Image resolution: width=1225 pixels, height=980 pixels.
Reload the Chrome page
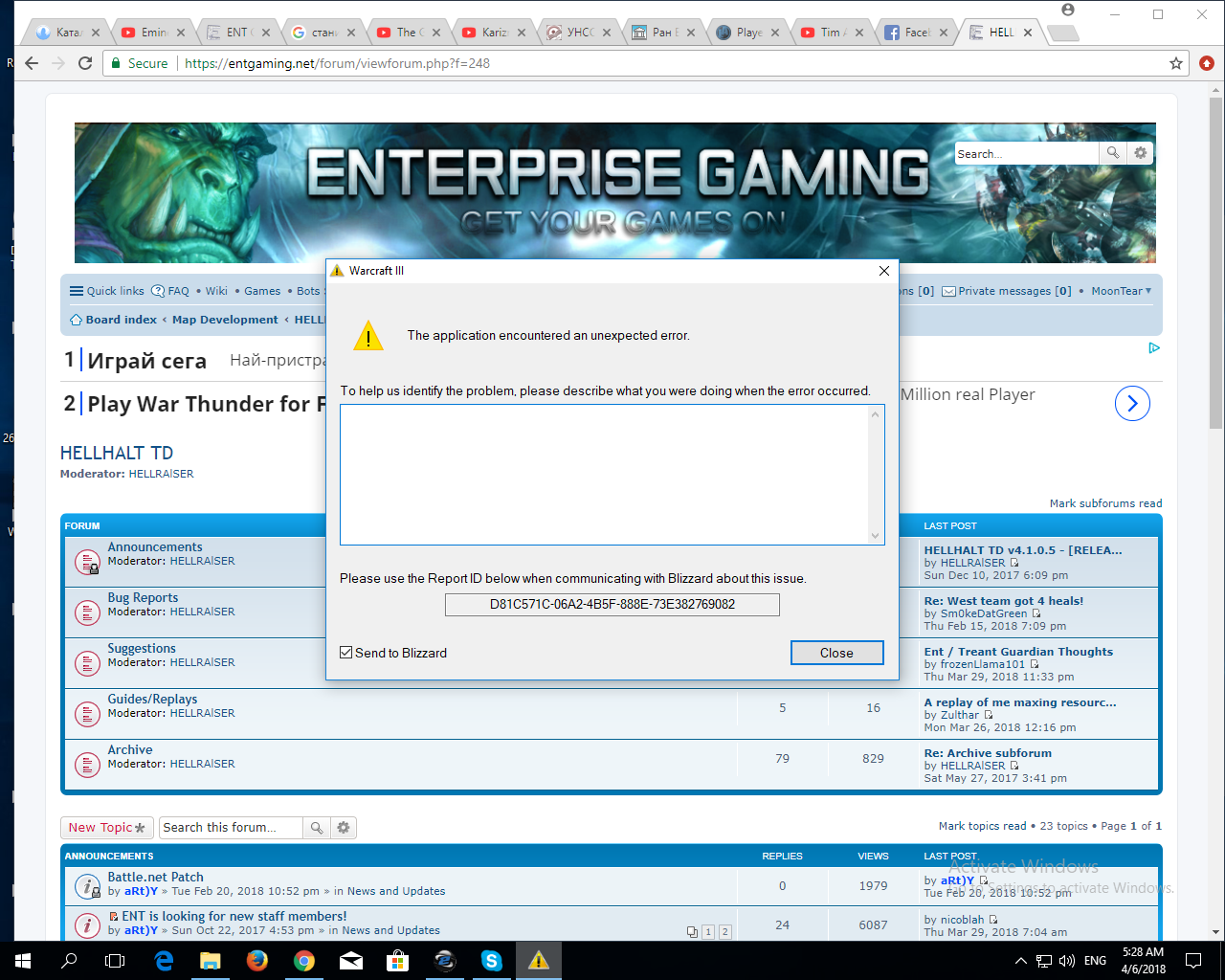tap(85, 63)
